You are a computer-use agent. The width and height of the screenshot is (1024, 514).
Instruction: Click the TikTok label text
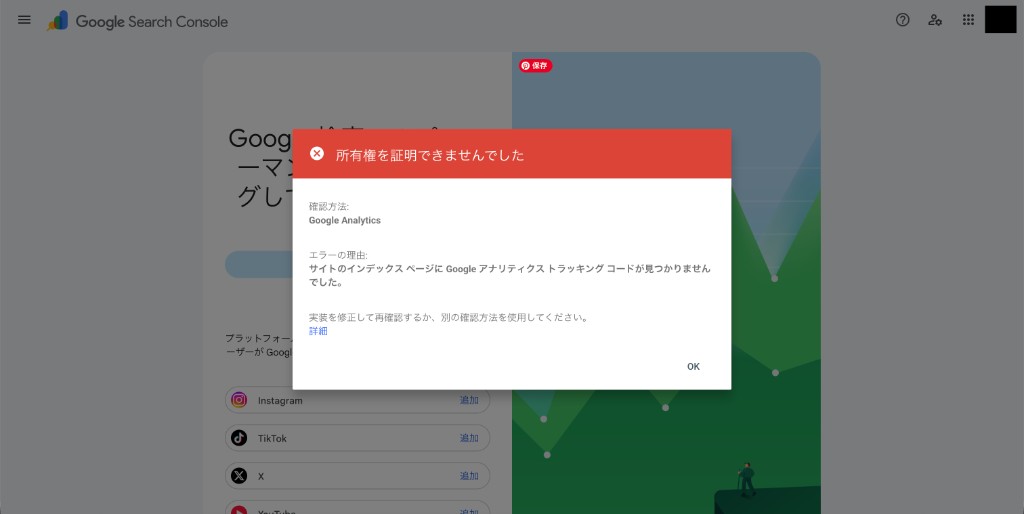[272, 438]
